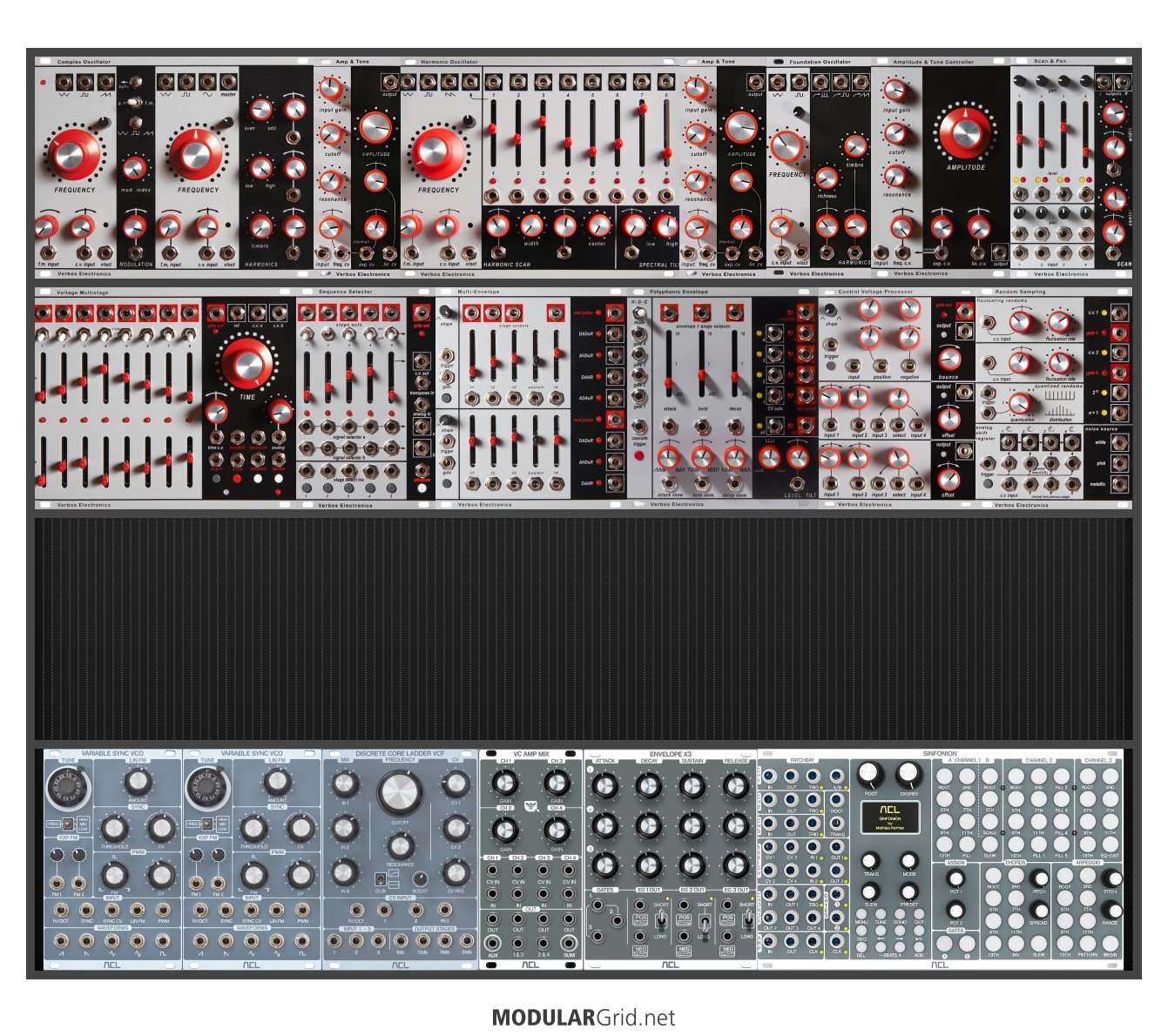Click the AUX jack on VC AMP MIX
Viewport: 1168px width, 1036px height.
[x=493, y=942]
